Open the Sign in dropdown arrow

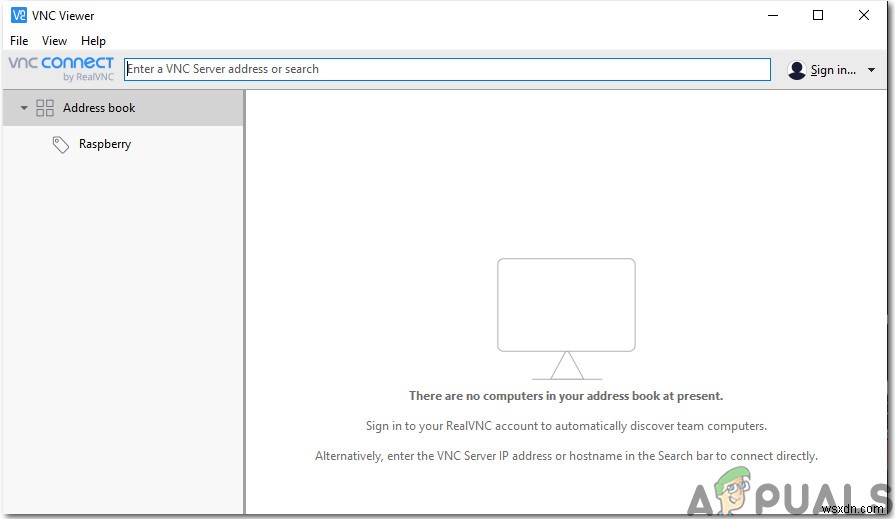click(x=871, y=70)
